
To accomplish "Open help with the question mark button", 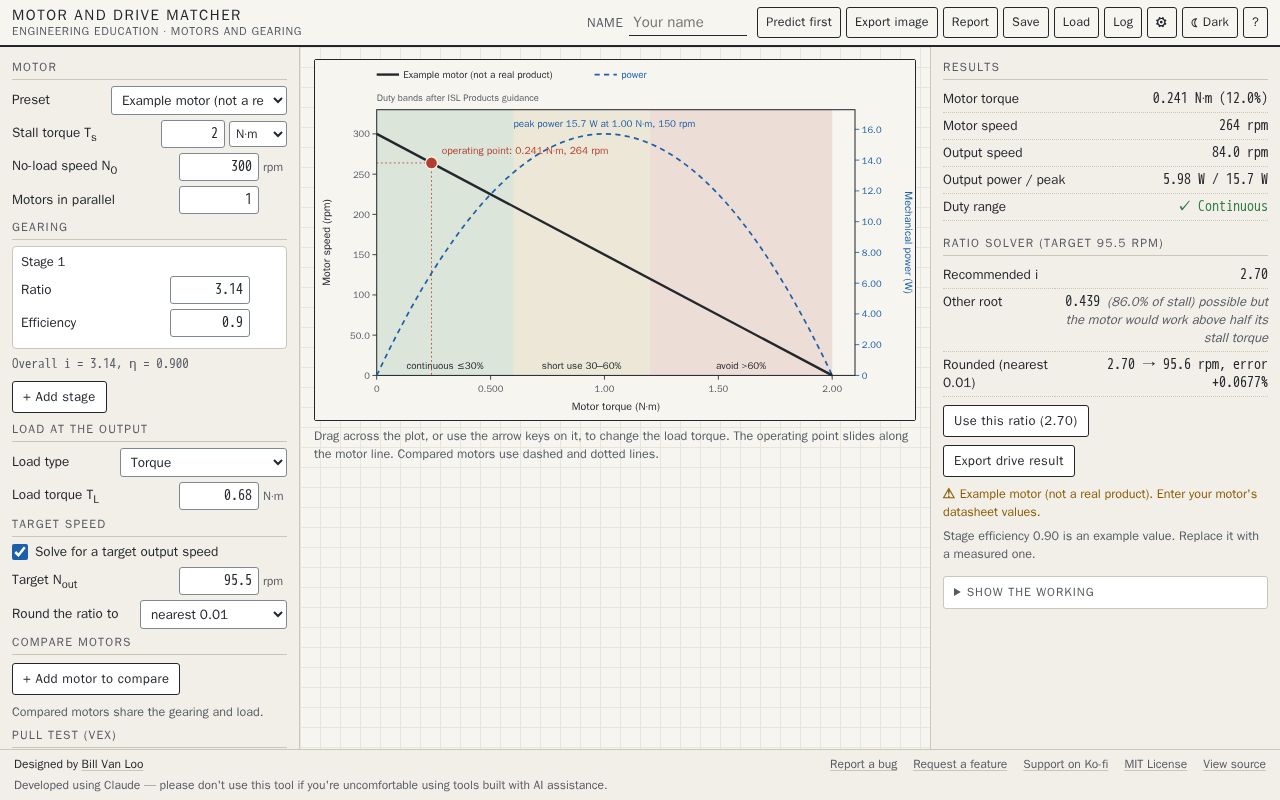I will (x=1255, y=22).
